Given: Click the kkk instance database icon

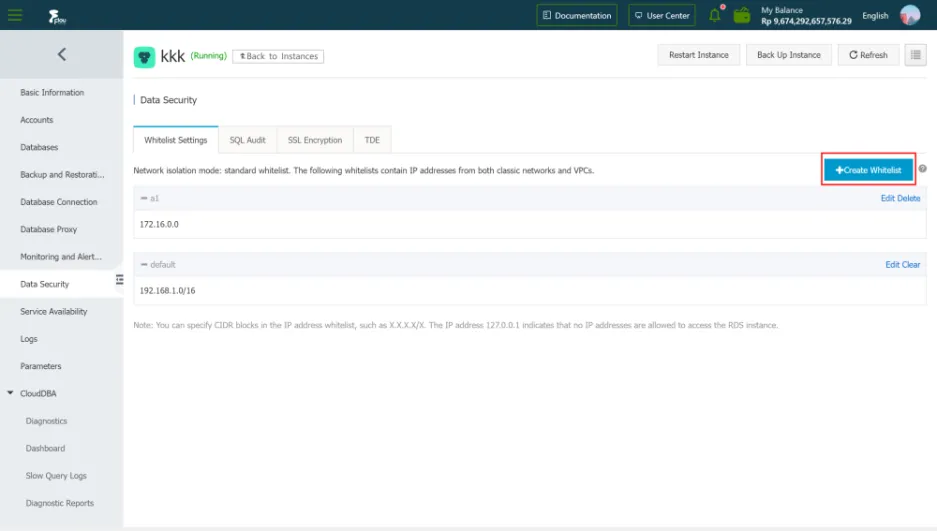Looking at the screenshot, I should pos(144,57).
